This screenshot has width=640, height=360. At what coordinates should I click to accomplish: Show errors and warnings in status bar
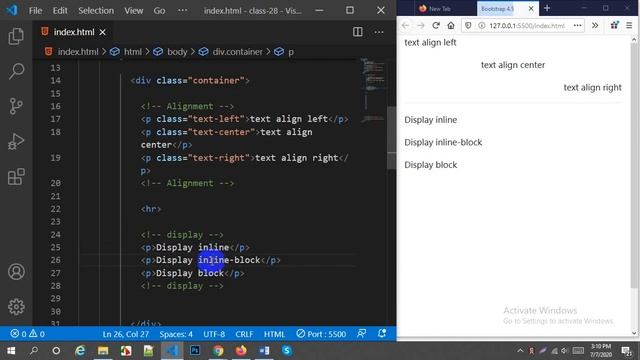pos(27,334)
